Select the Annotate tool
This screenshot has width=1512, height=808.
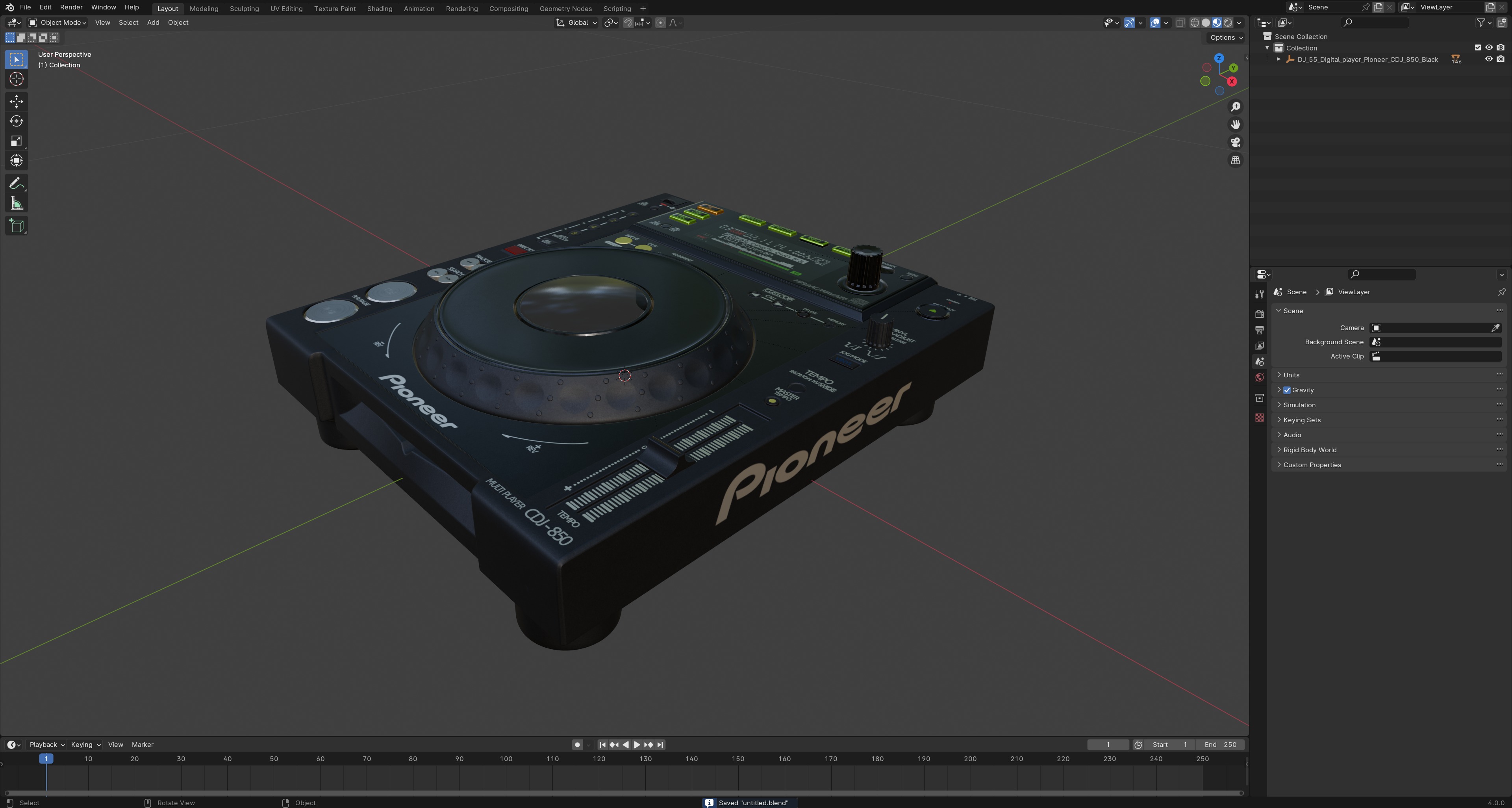tap(17, 184)
